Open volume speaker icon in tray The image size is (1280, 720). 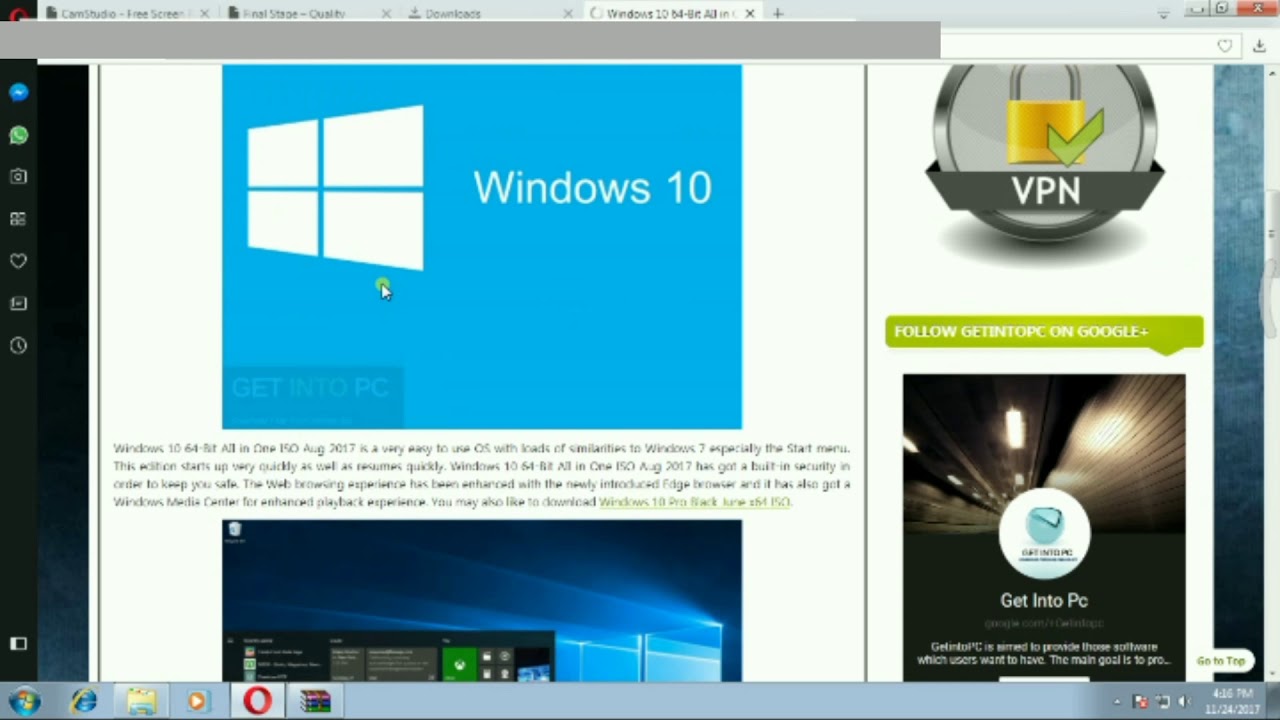[x=1184, y=702]
